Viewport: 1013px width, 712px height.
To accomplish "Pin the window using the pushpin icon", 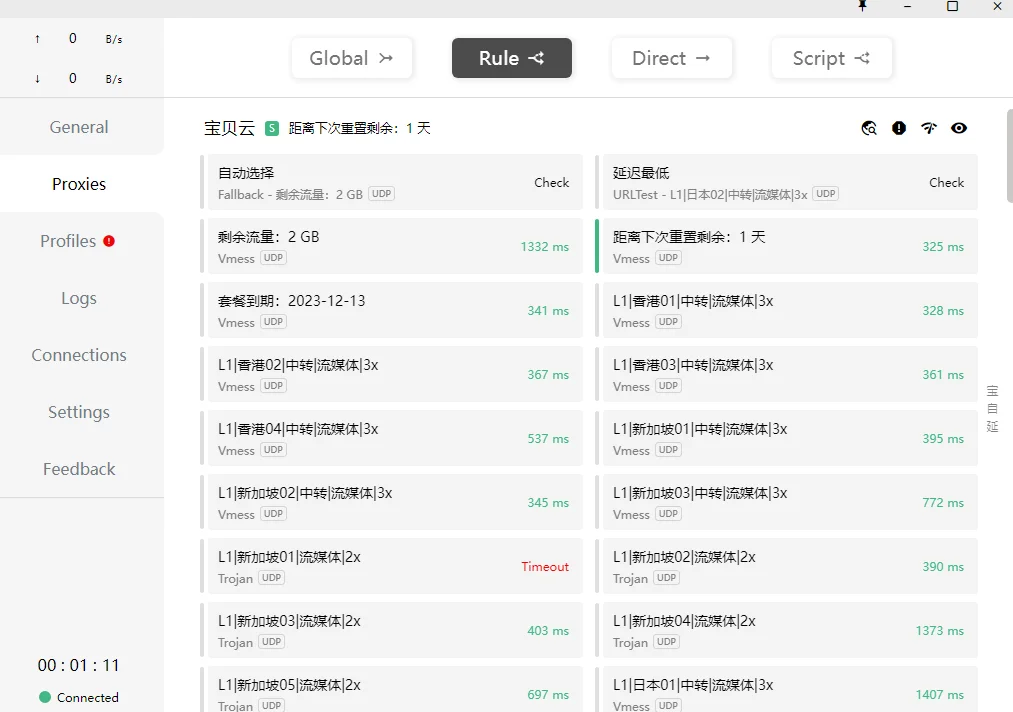I will (x=863, y=6).
